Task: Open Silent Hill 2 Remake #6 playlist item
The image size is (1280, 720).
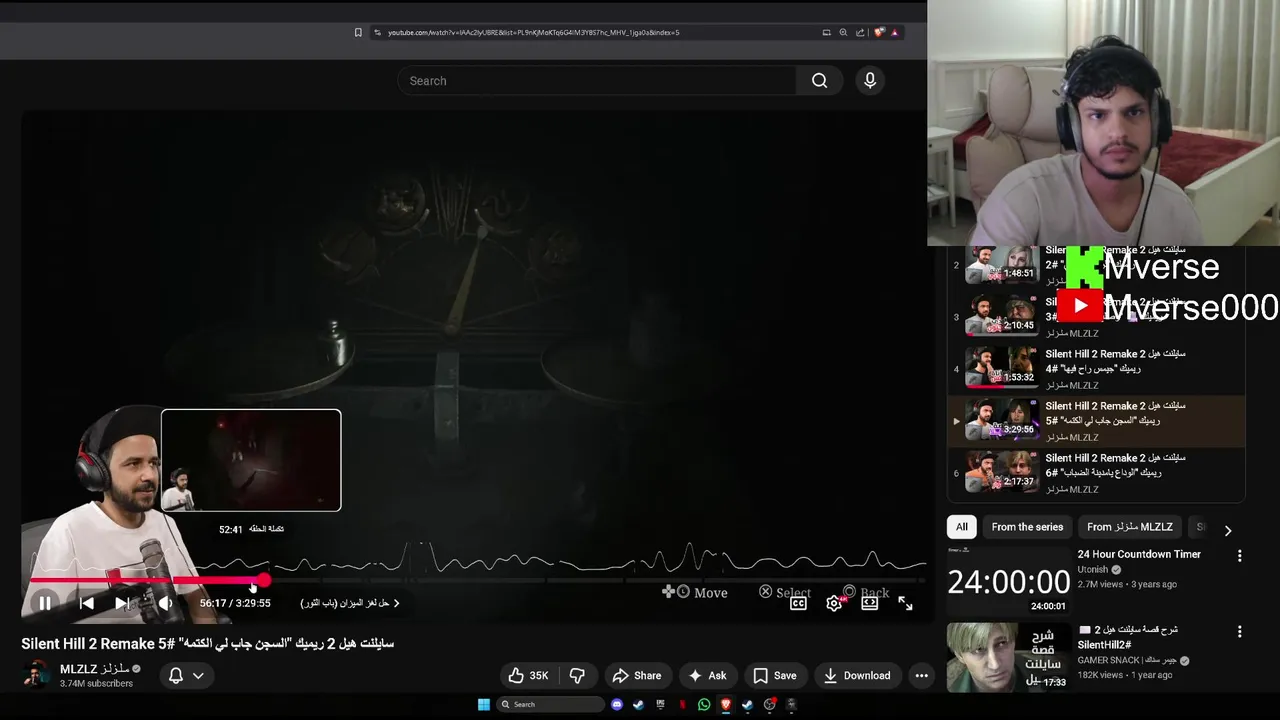Action: 1096,473
